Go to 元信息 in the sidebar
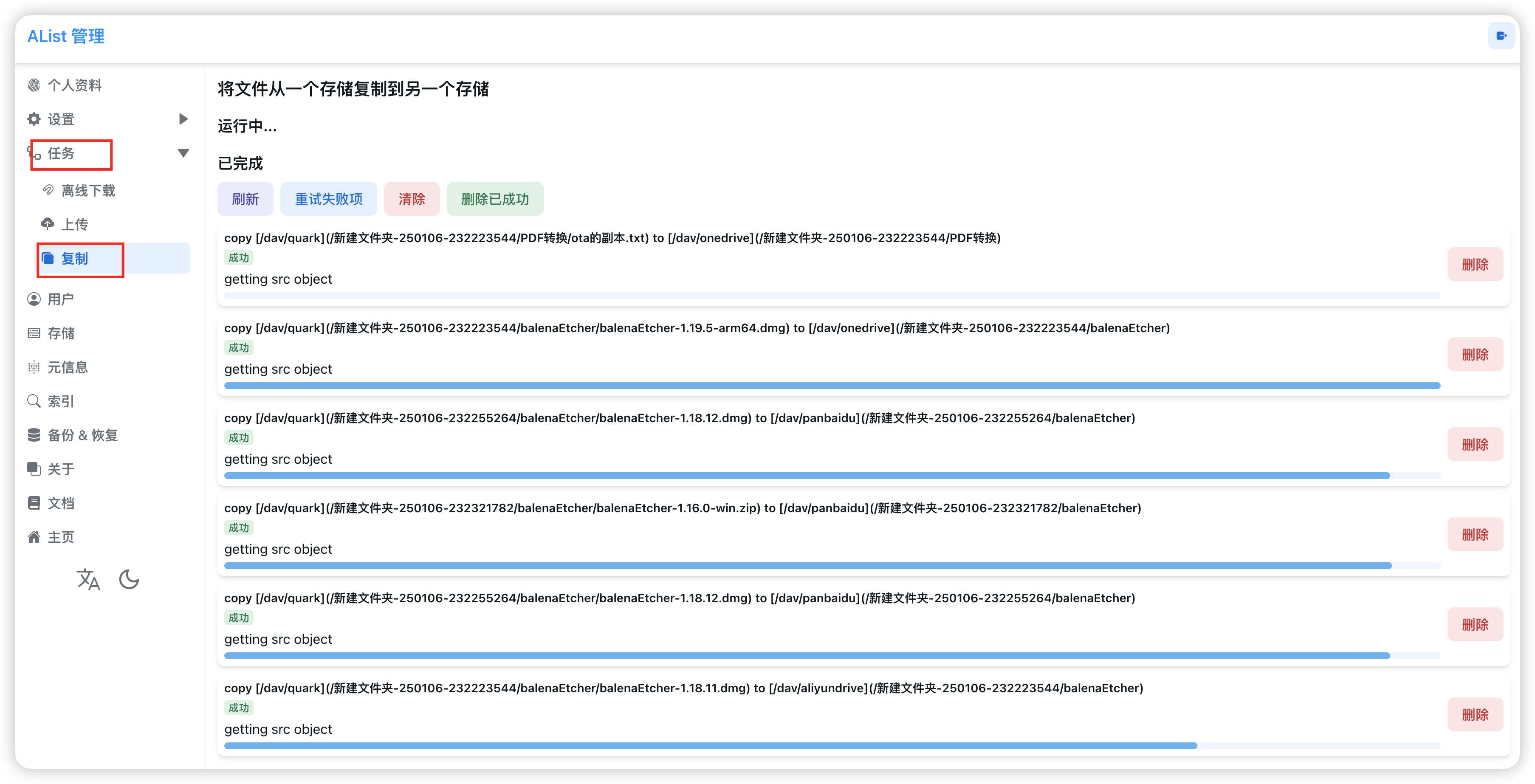1535x784 pixels. 68,367
